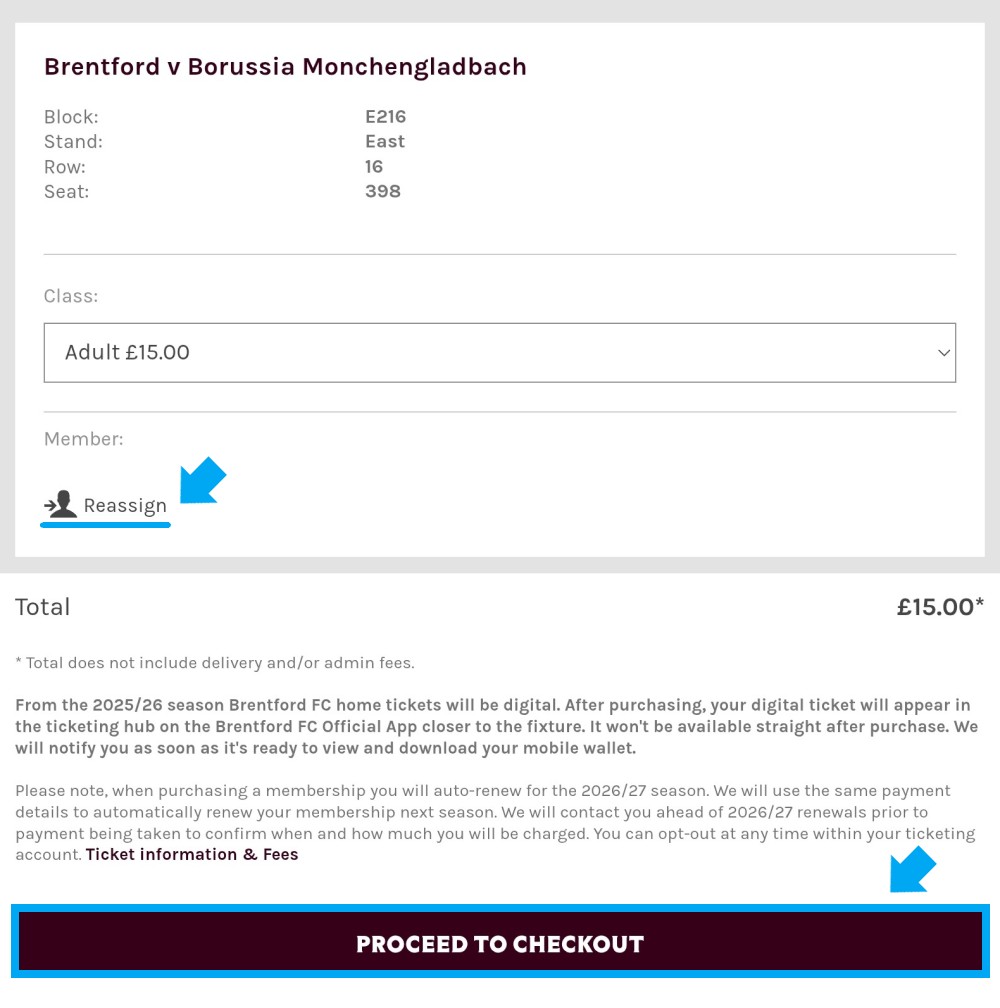Click the blue arrow above the checkout button
The height and width of the screenshot is (1008, 1000).
(913, 869)
